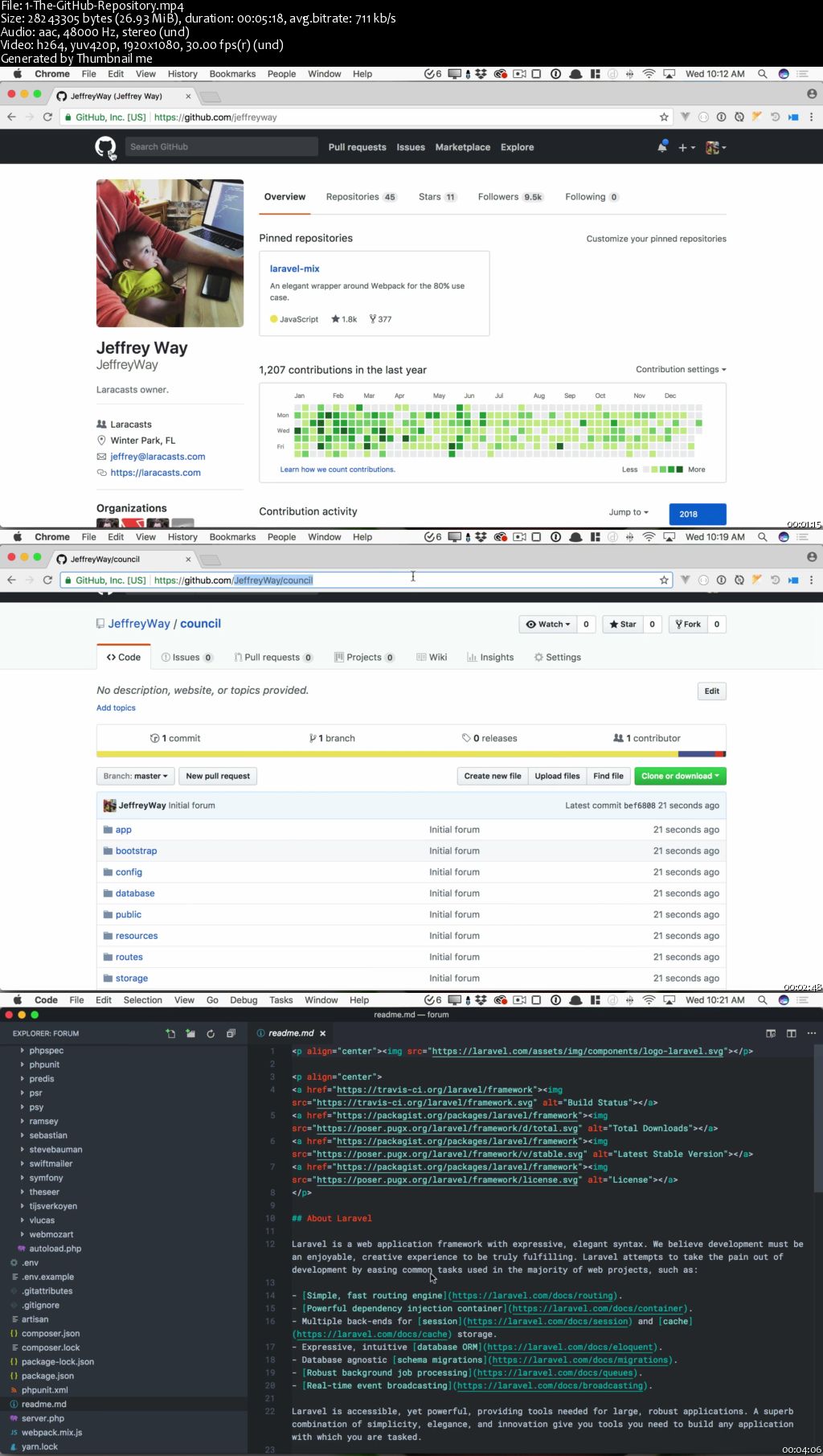Open the Selection menu in VS Code

click(142, 1000)
